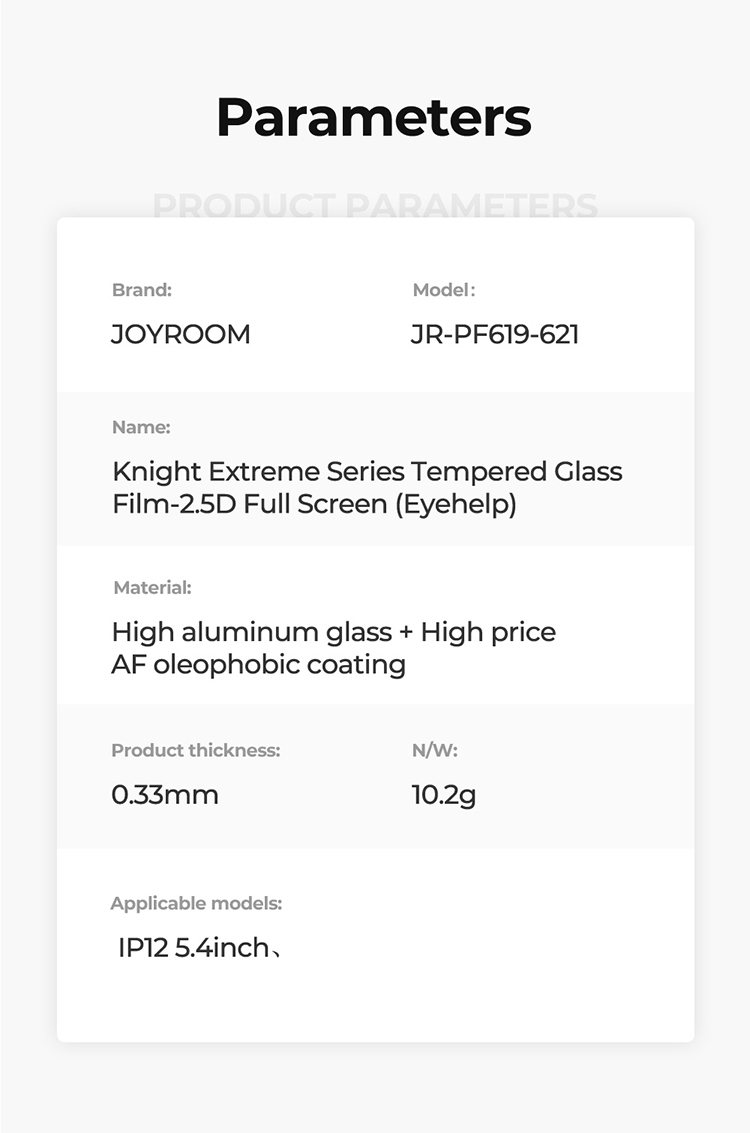The height and width of the screenshot is (1133, 750).
Task: Click the Applicable models label
Action: point(197,903)
